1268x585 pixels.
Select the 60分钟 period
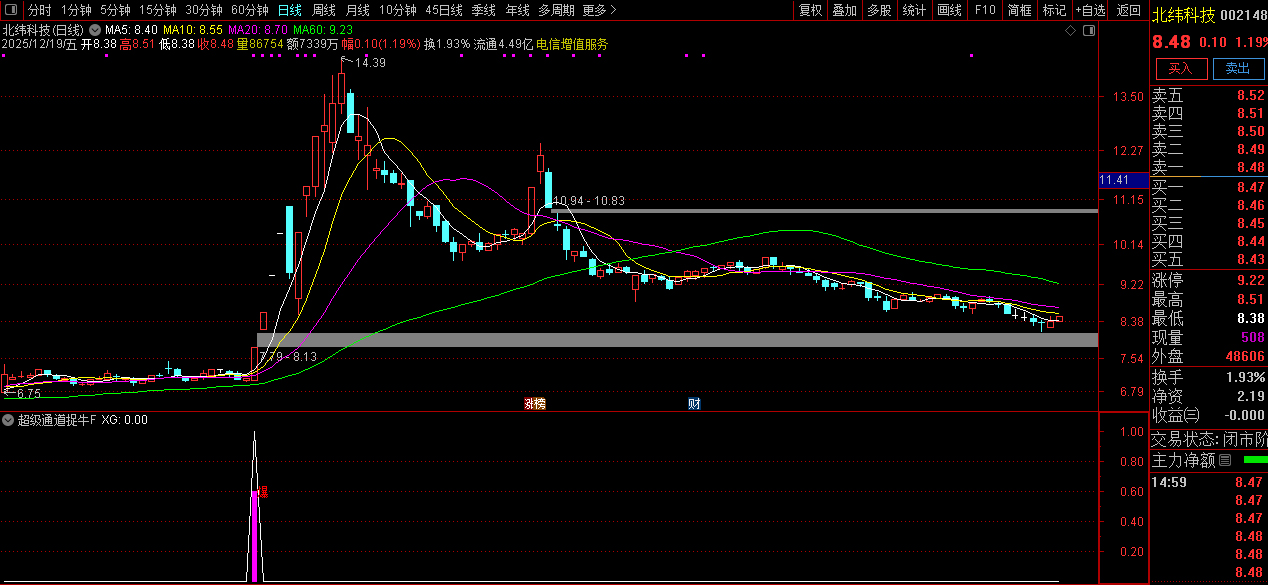250,10
